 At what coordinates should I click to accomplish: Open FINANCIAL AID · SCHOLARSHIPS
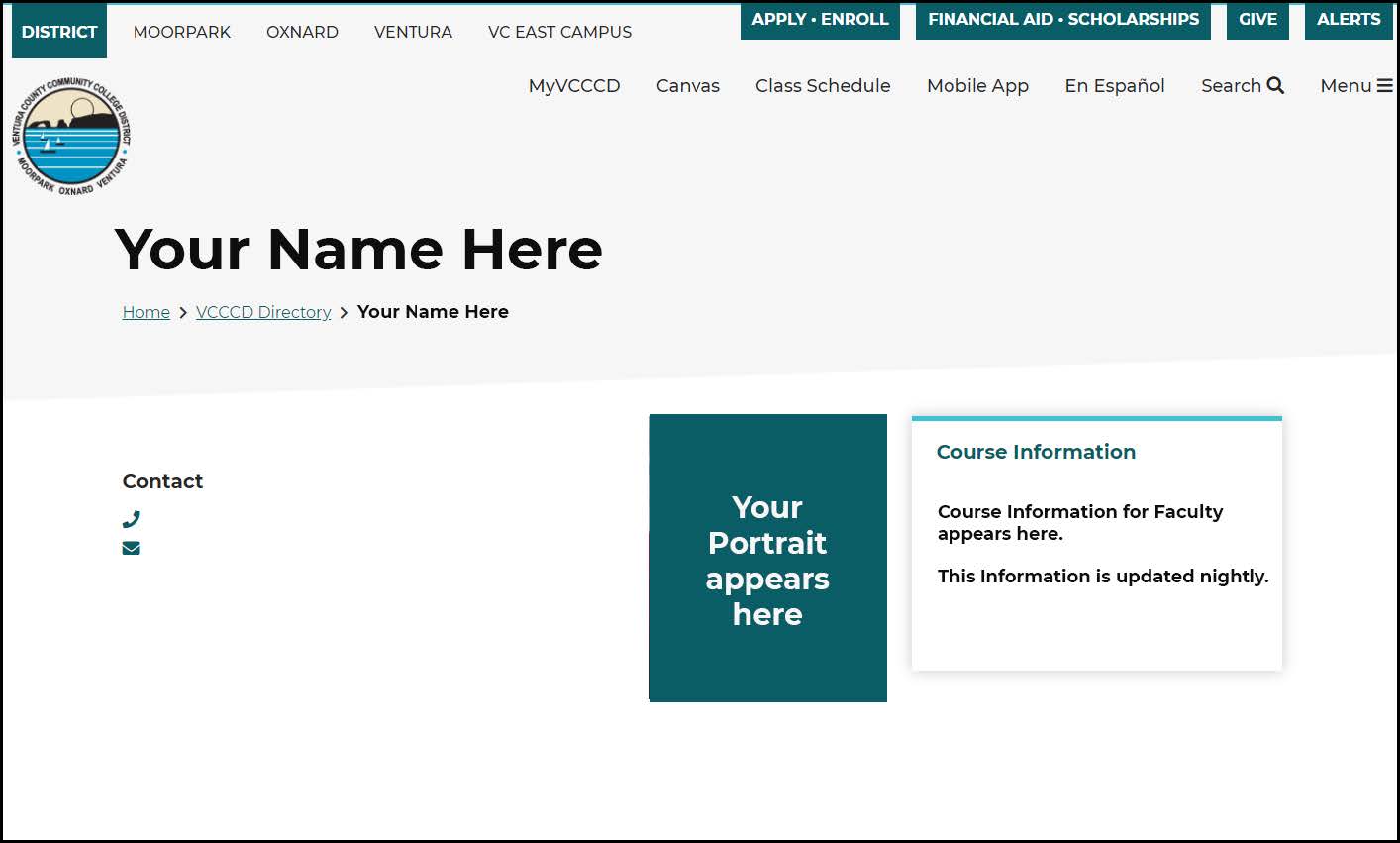click(x=1062, y=19)
